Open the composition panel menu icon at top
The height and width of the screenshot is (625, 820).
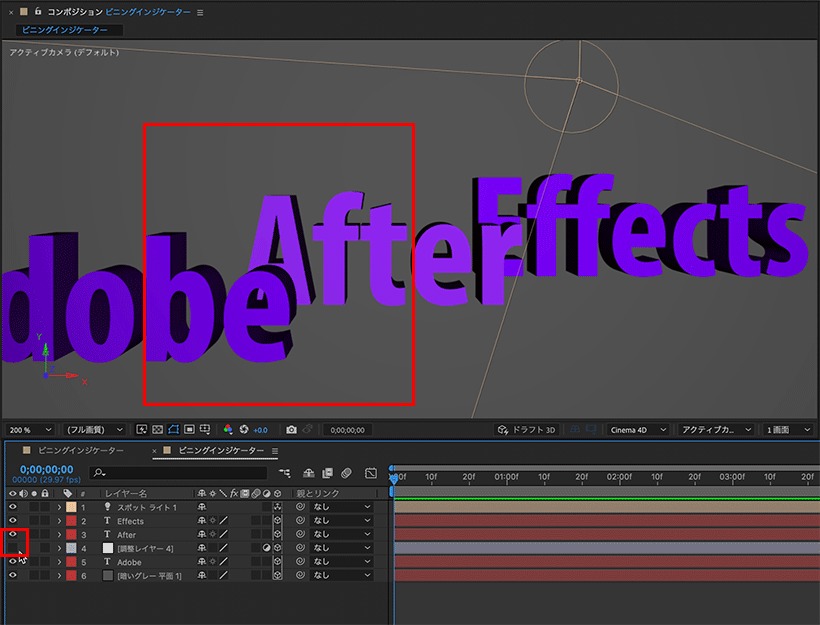point(200,12)
